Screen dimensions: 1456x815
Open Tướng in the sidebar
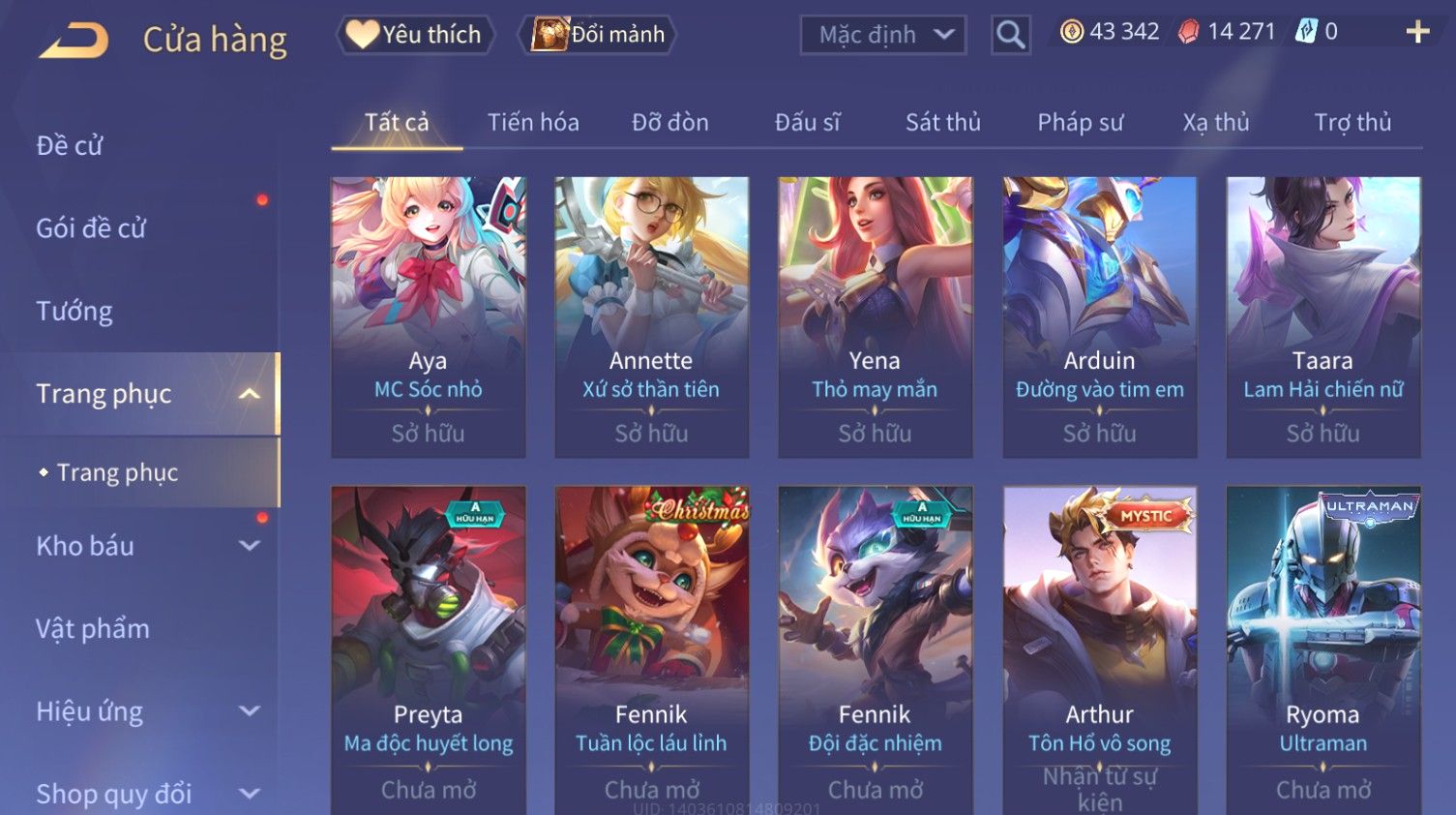coord(74,312)
